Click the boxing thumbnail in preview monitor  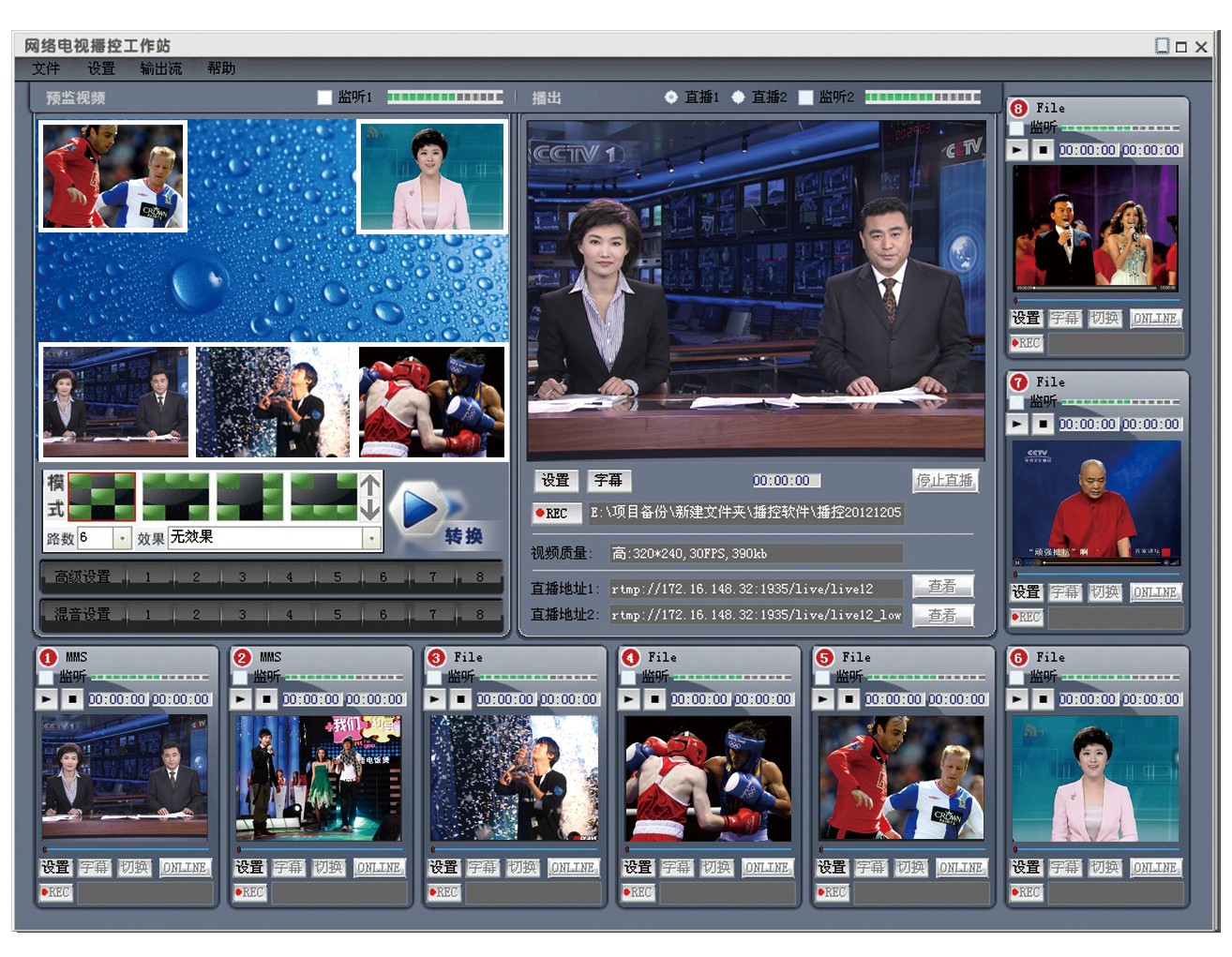[x=432, y=402]
